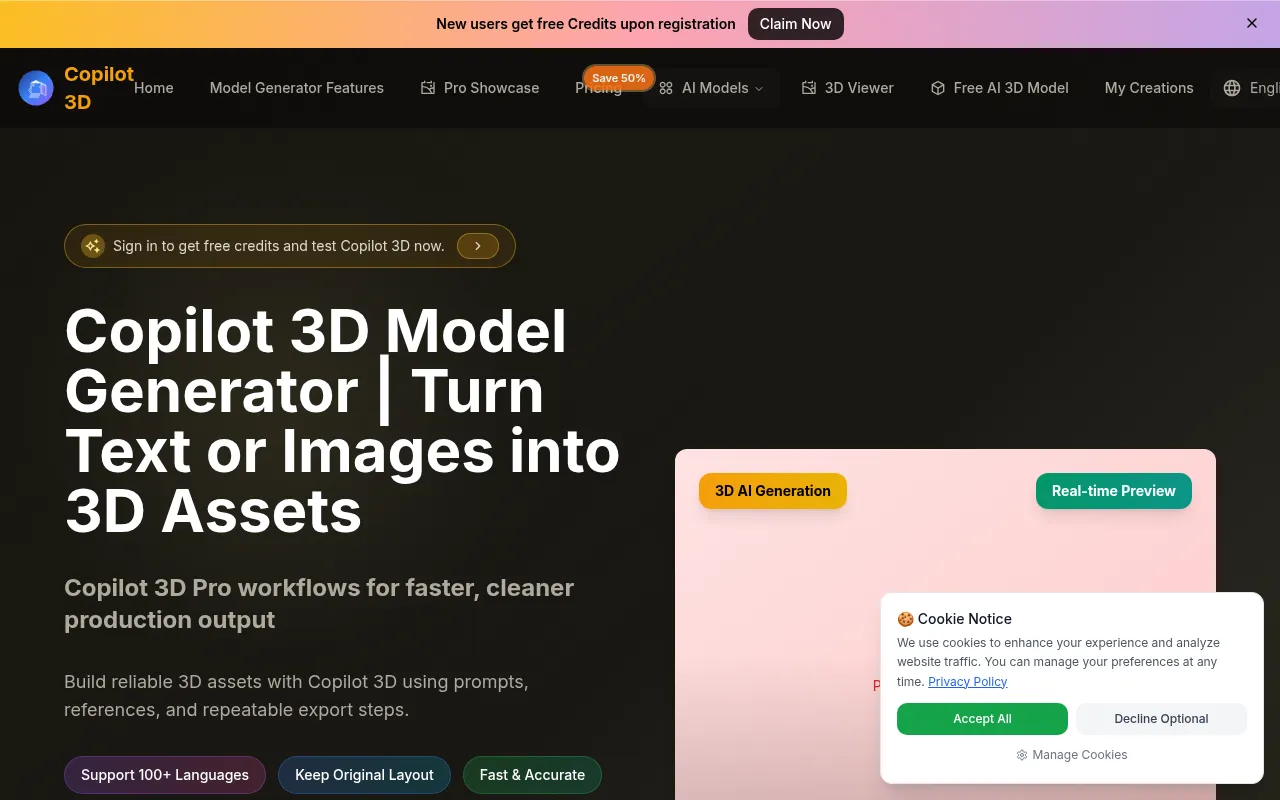
Task: Click the arrow chevron in sign-in banner
Action: [x=478, y=246]
